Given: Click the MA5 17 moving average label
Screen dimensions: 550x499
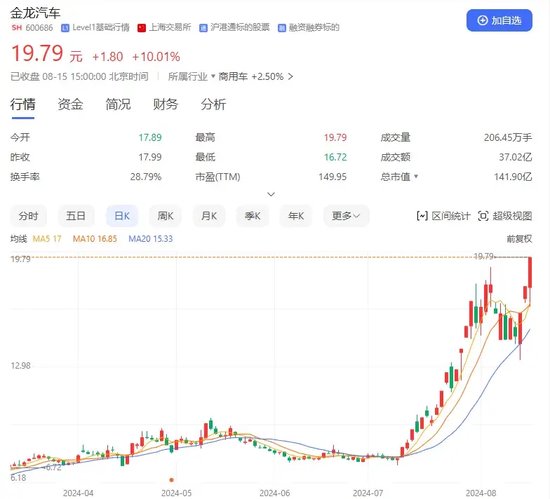Looking at the screenshot, I should pos(47,239).
